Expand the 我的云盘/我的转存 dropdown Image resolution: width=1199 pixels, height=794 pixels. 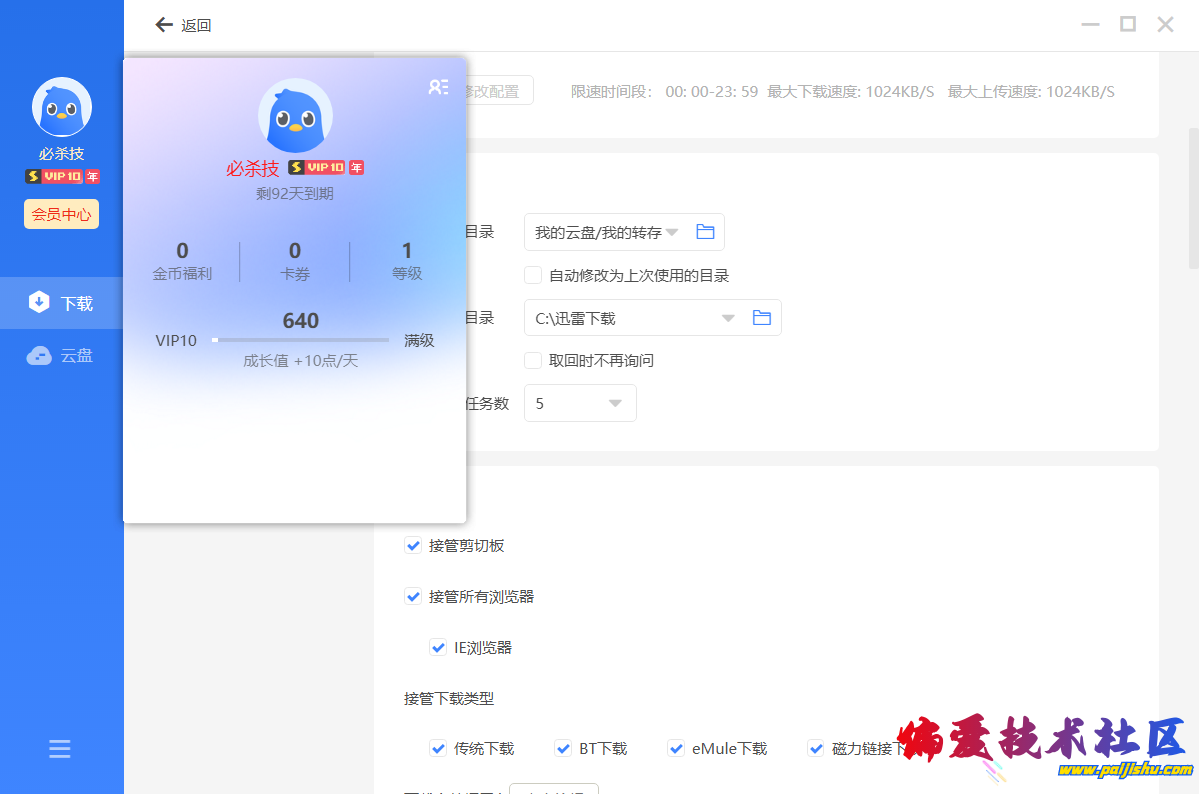click(x=672, y=232)
